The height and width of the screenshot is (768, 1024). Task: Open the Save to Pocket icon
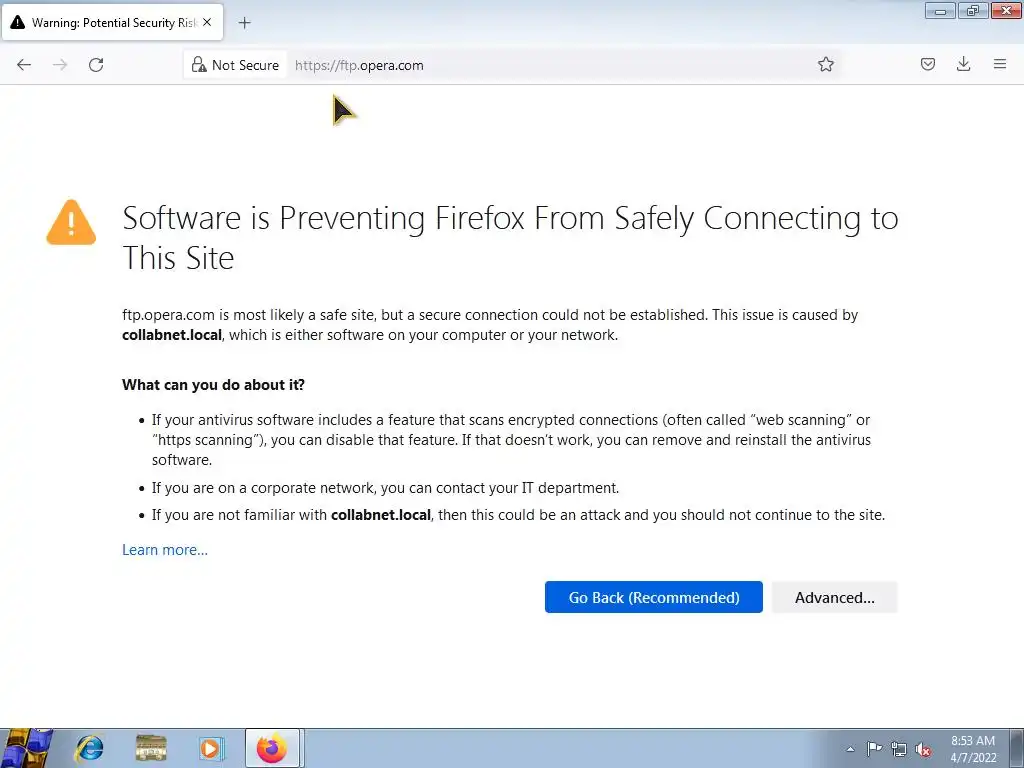point(927,64)
